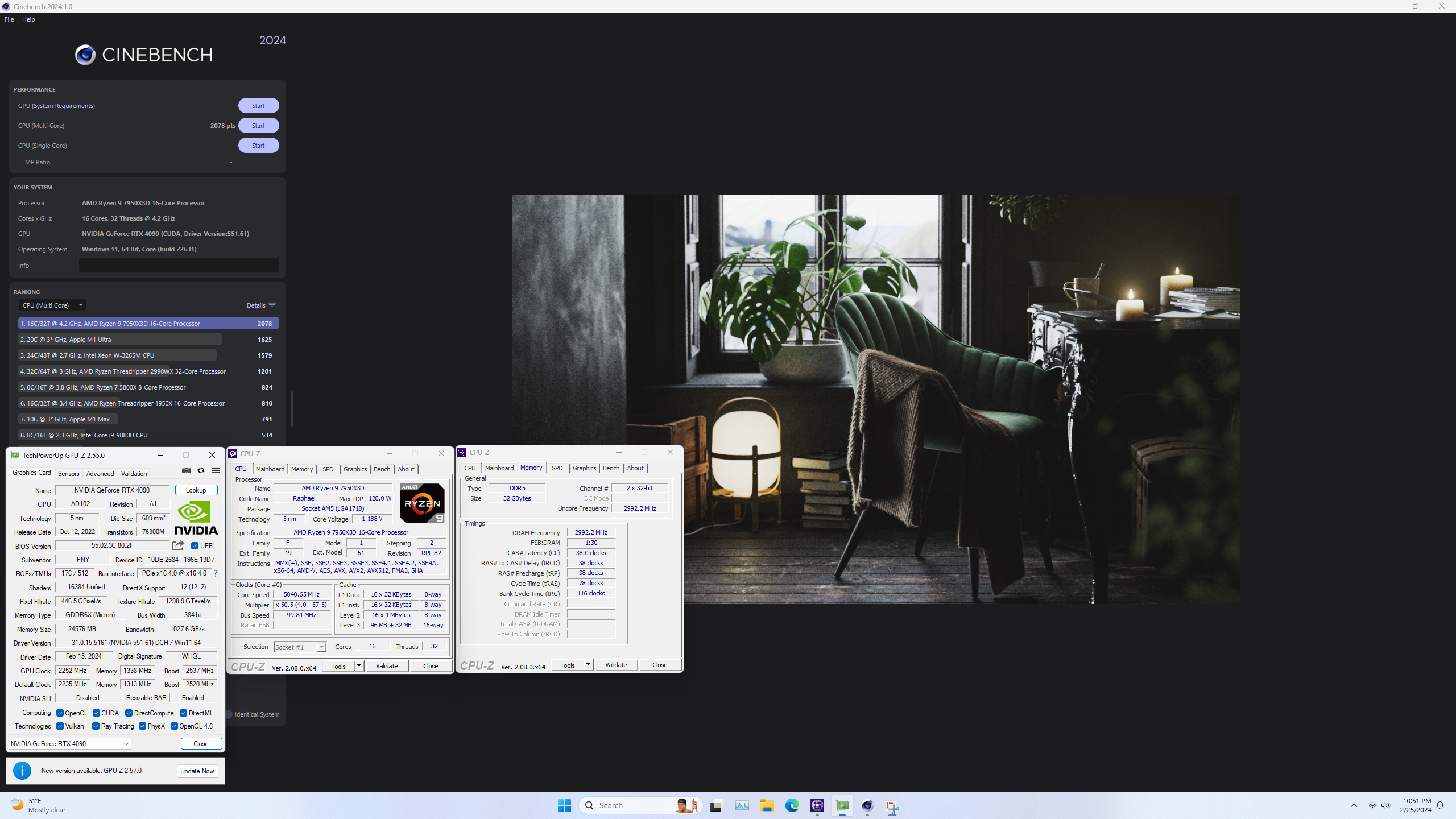Click the GPU-Z taskbar icon
Viewport: 1456px width, 819px height.
pos(842,805)
